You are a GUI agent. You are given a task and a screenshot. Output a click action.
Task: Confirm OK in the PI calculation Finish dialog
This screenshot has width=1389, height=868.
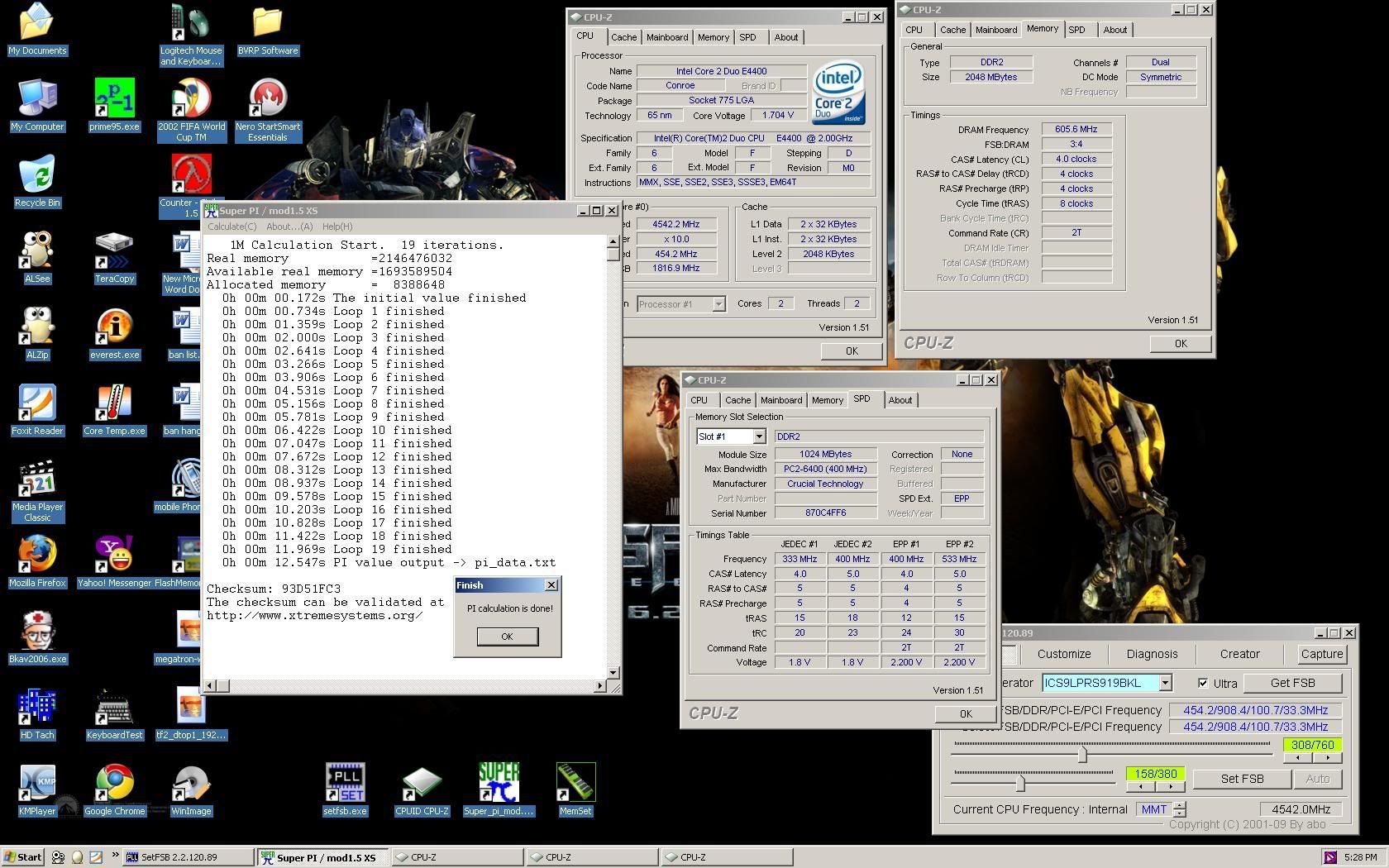coord(507,637)
